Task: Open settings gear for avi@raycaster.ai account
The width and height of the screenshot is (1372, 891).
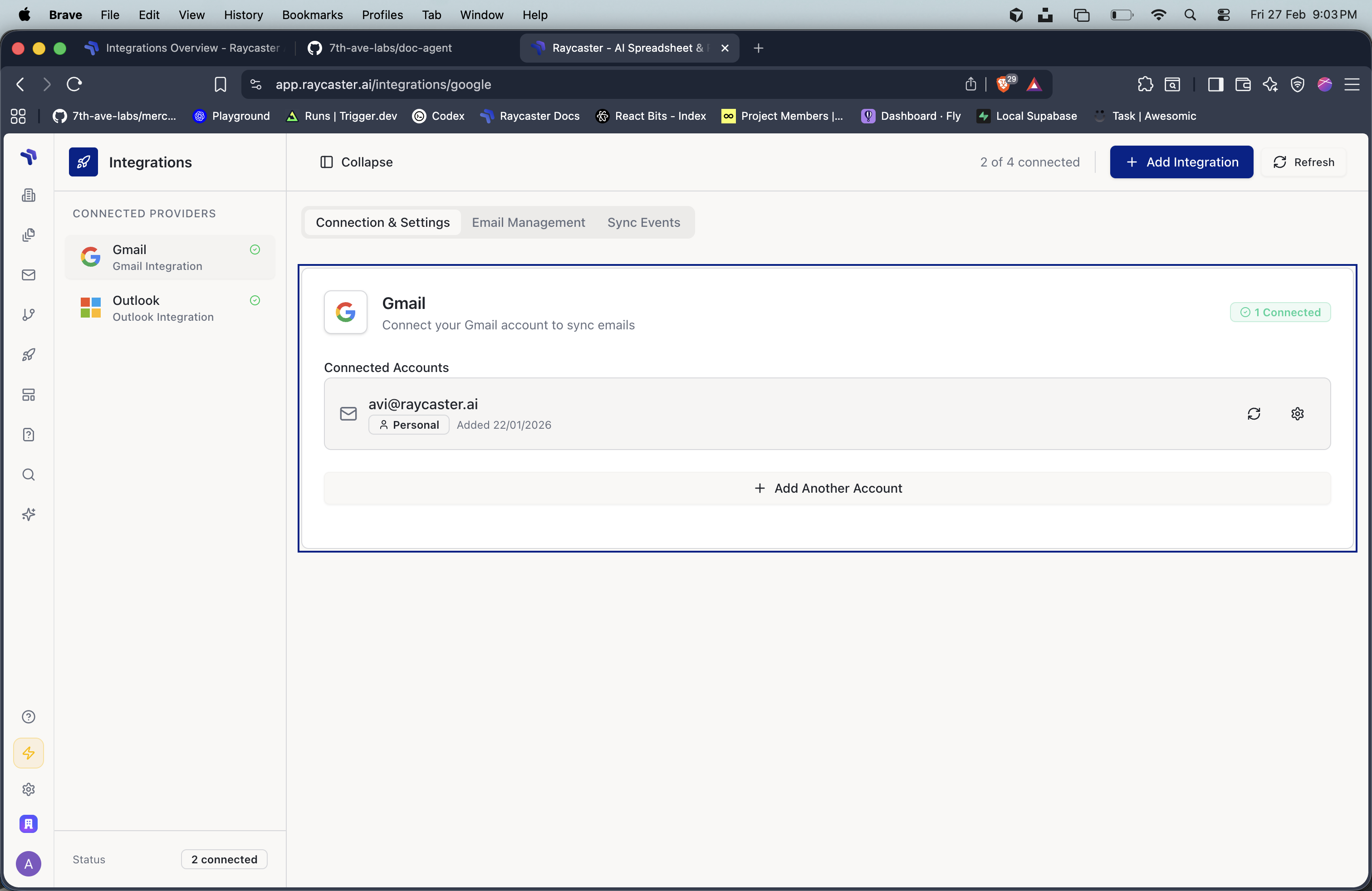Action: coord(1297,414)
